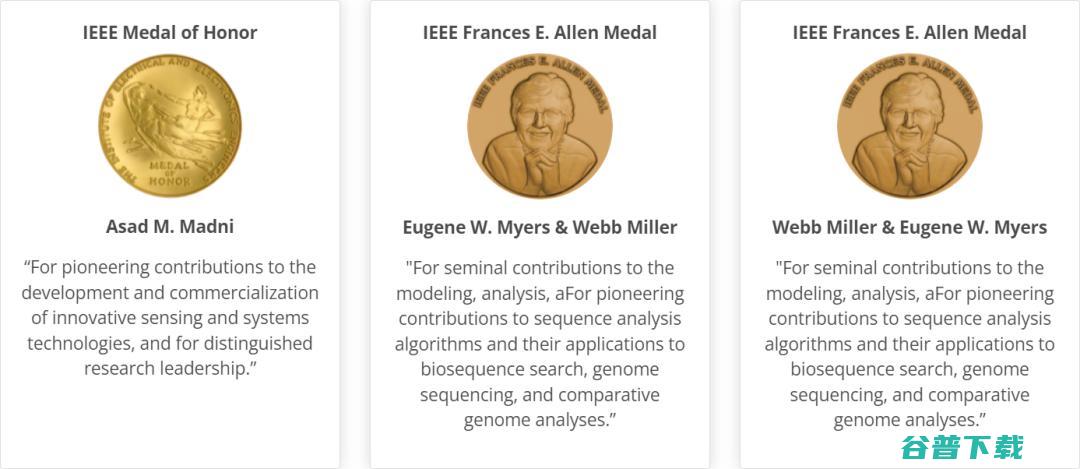Click 'development and commercialization' text line
The width and height of the screenshot is (1080, 469).
tap(169, 293)
